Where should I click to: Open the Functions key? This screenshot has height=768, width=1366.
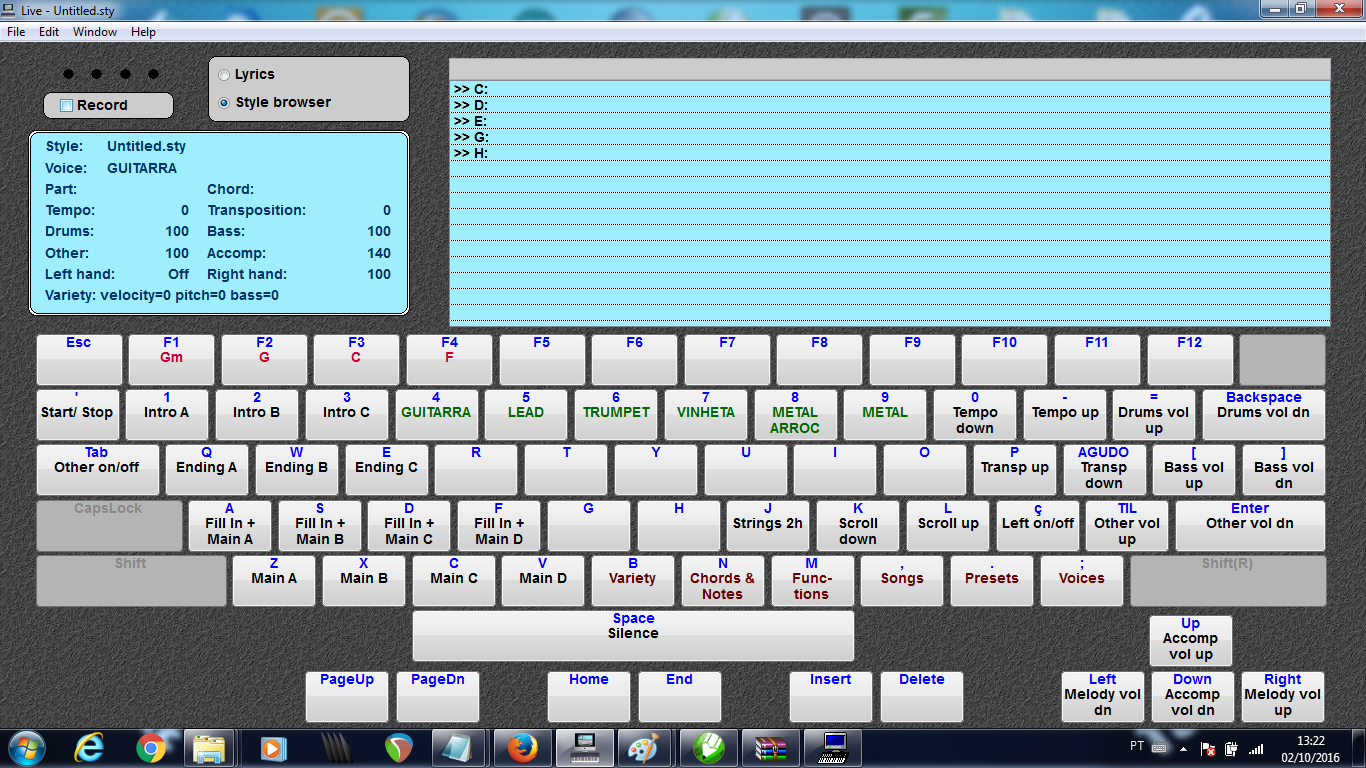812,581
